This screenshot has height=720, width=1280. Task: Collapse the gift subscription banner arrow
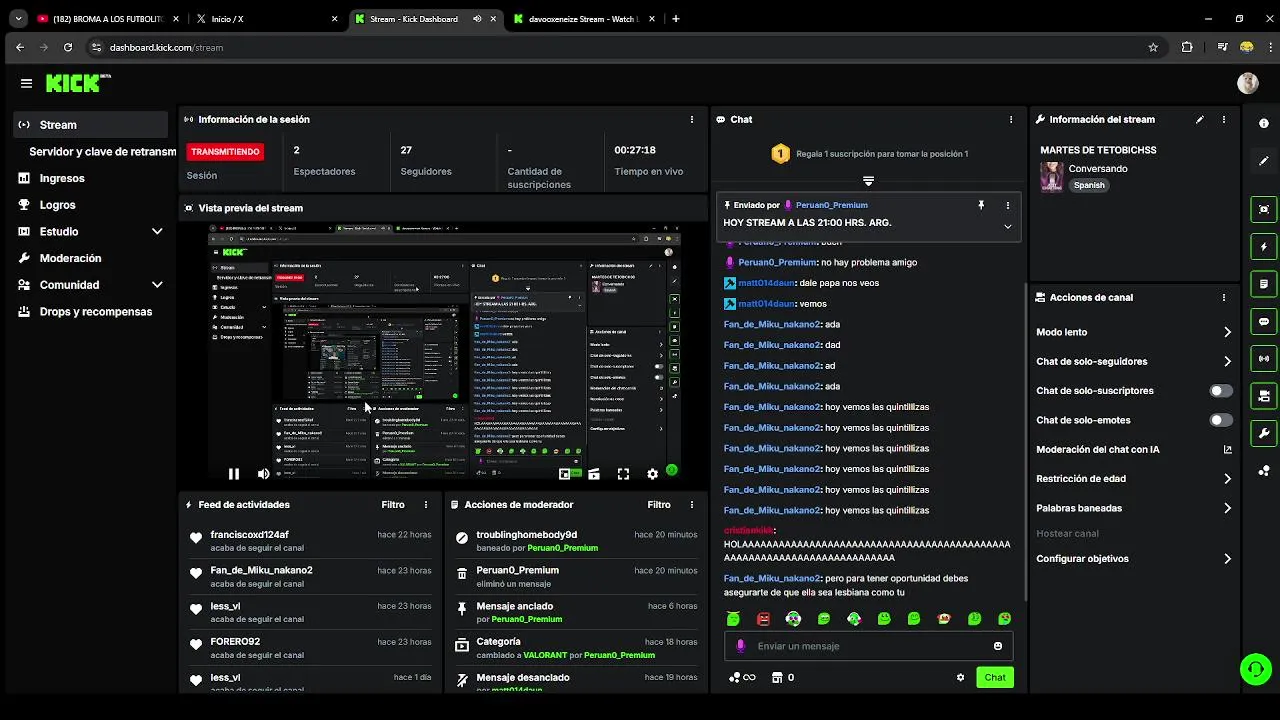[868, 181]
